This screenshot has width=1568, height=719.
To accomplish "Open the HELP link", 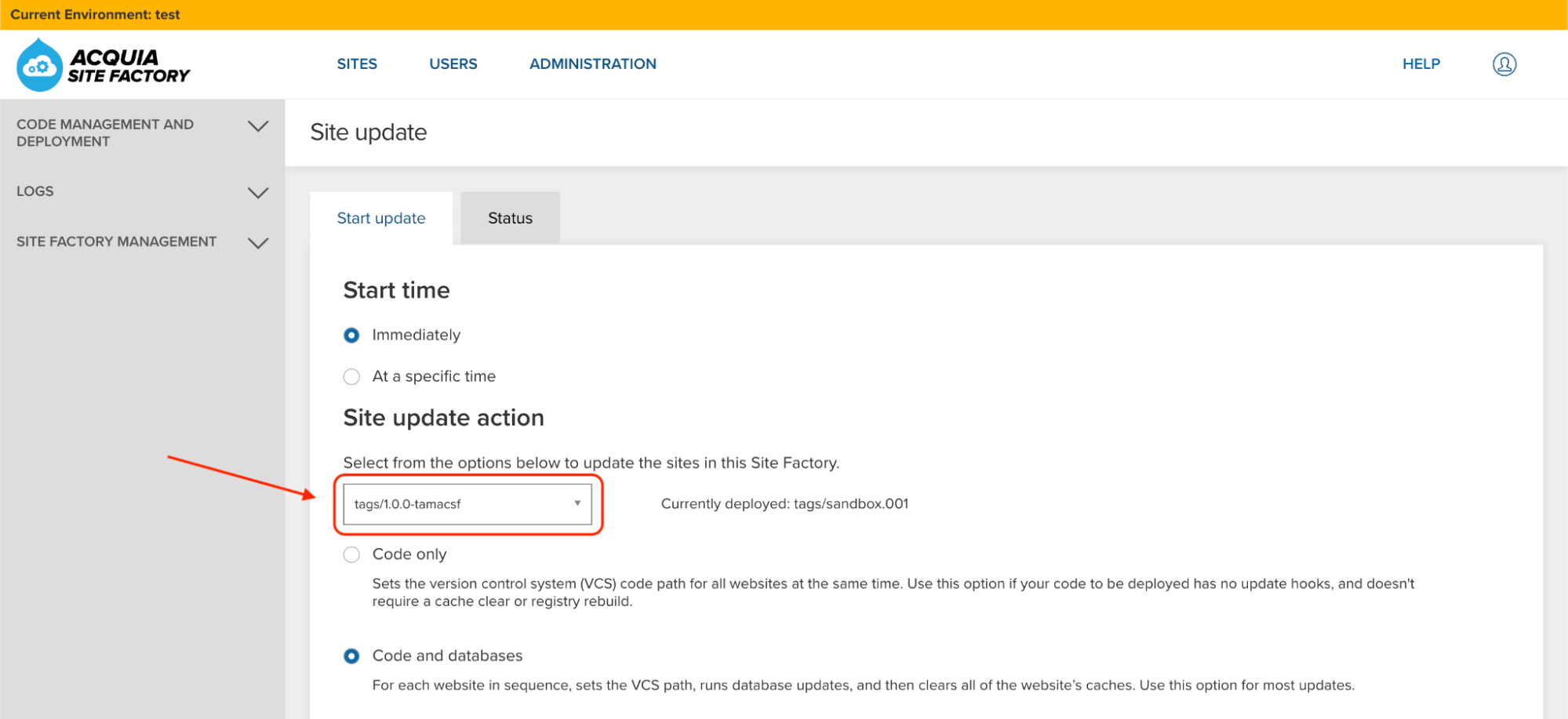I will coord(1421,64).
